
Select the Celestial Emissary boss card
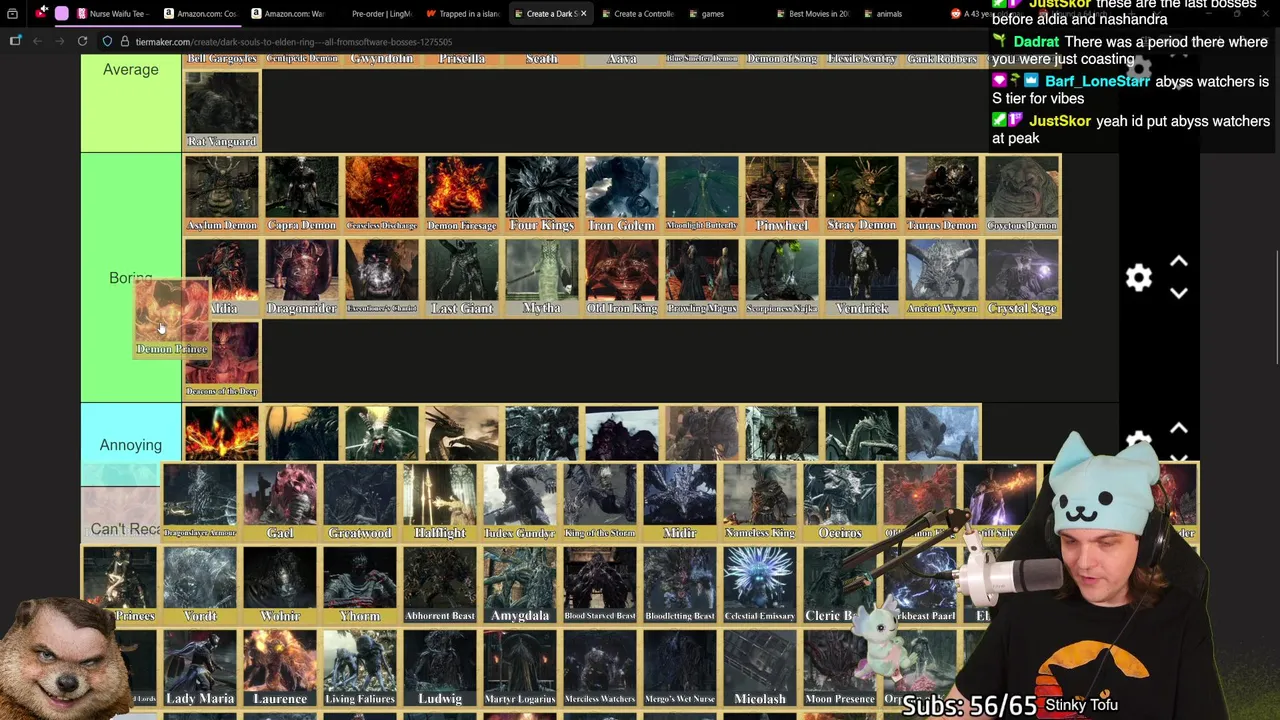[760, 585]
